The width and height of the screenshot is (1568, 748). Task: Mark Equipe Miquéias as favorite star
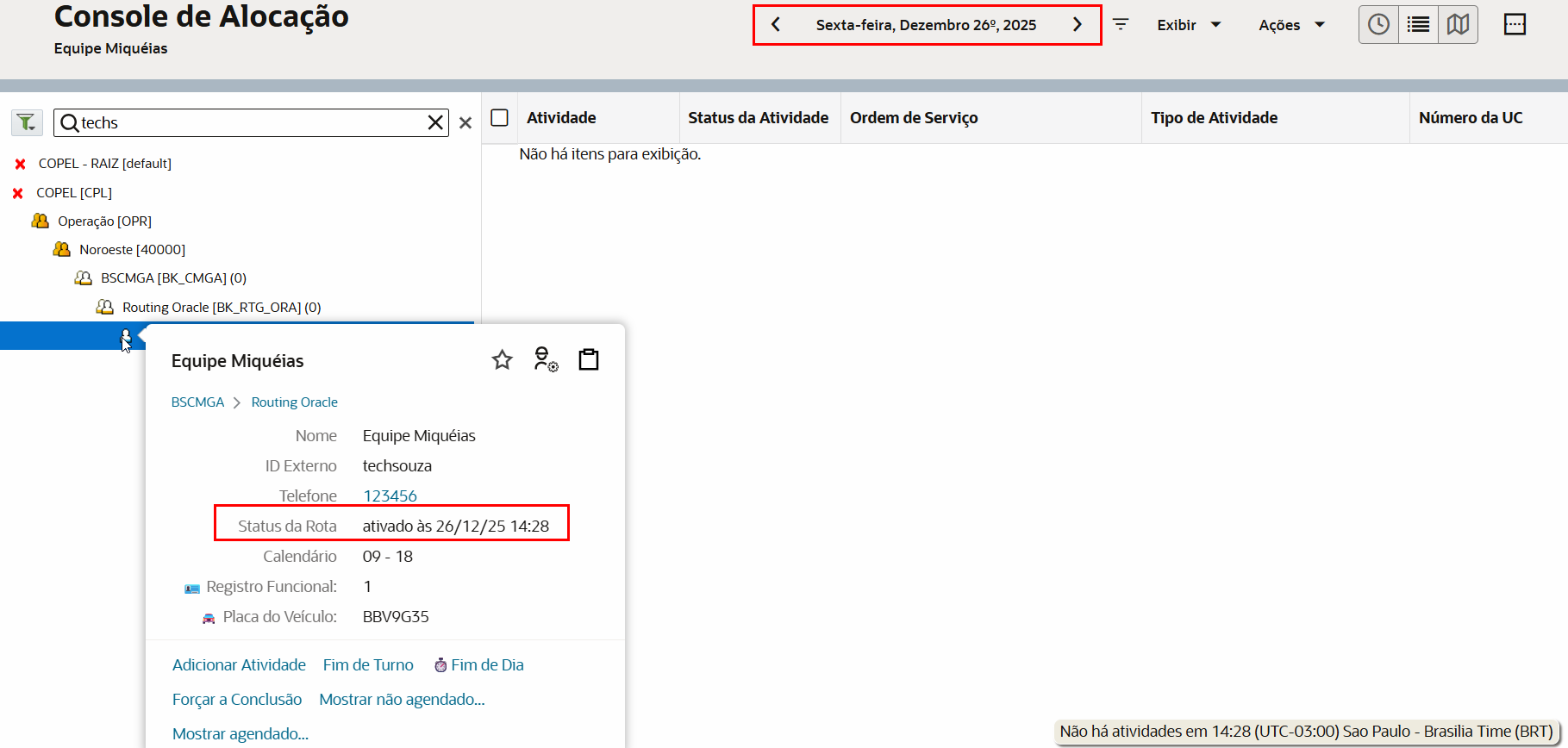(x=502, y=360)
